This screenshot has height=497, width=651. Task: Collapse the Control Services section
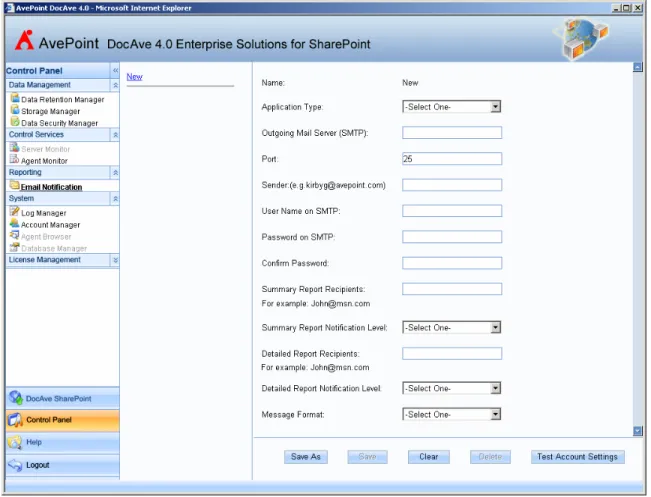(115, 135)
